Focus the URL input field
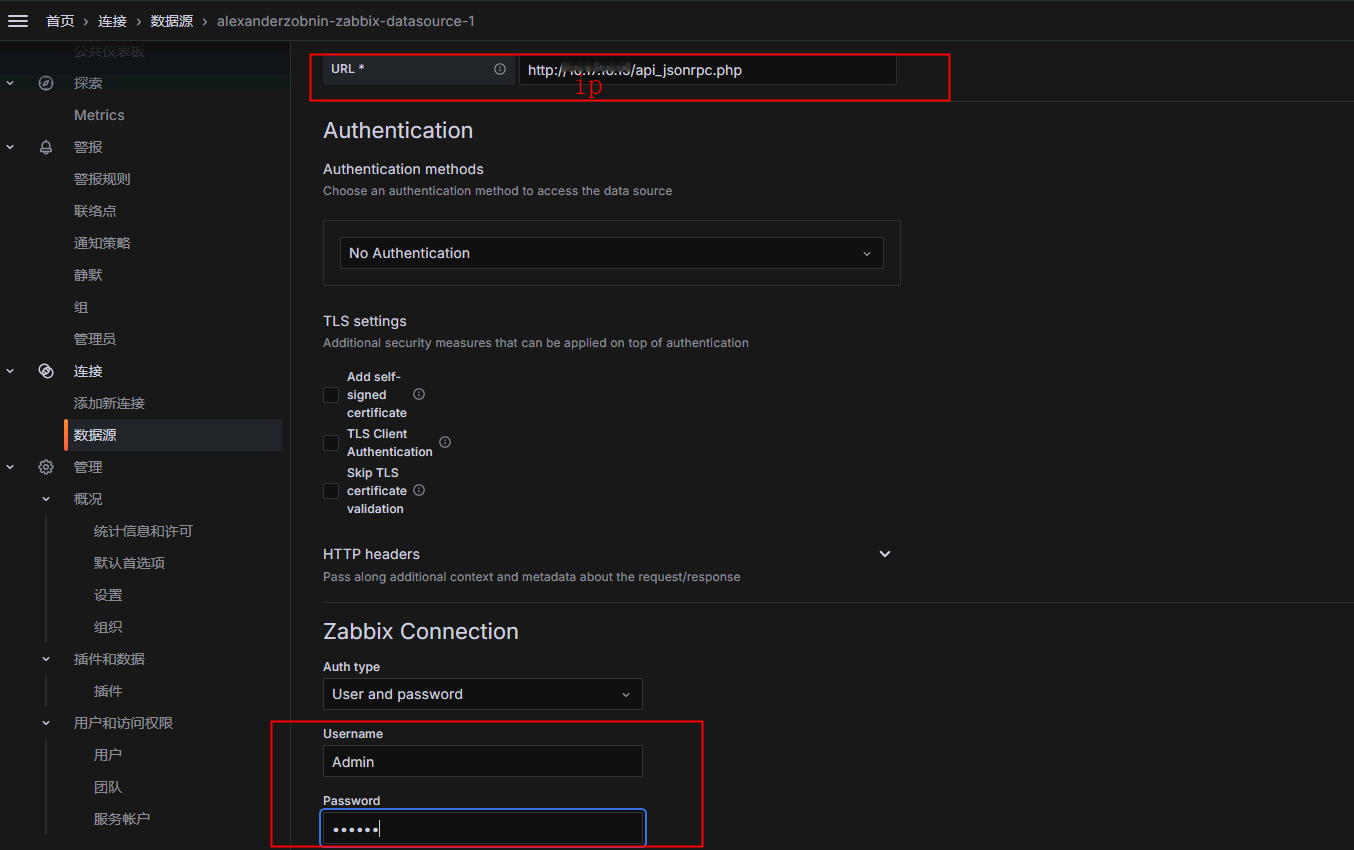1354x850 pixels. [708, 70]
